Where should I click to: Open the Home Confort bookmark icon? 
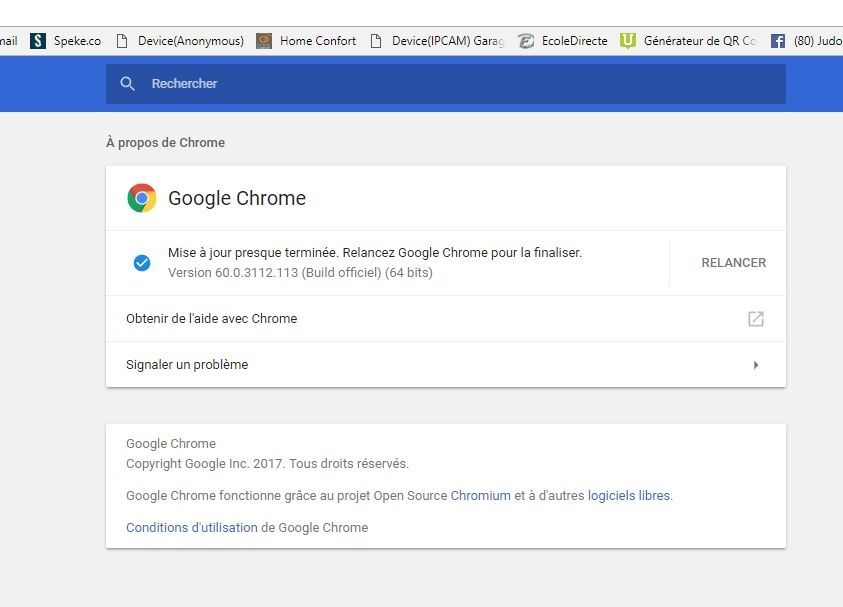pos(263,41)
